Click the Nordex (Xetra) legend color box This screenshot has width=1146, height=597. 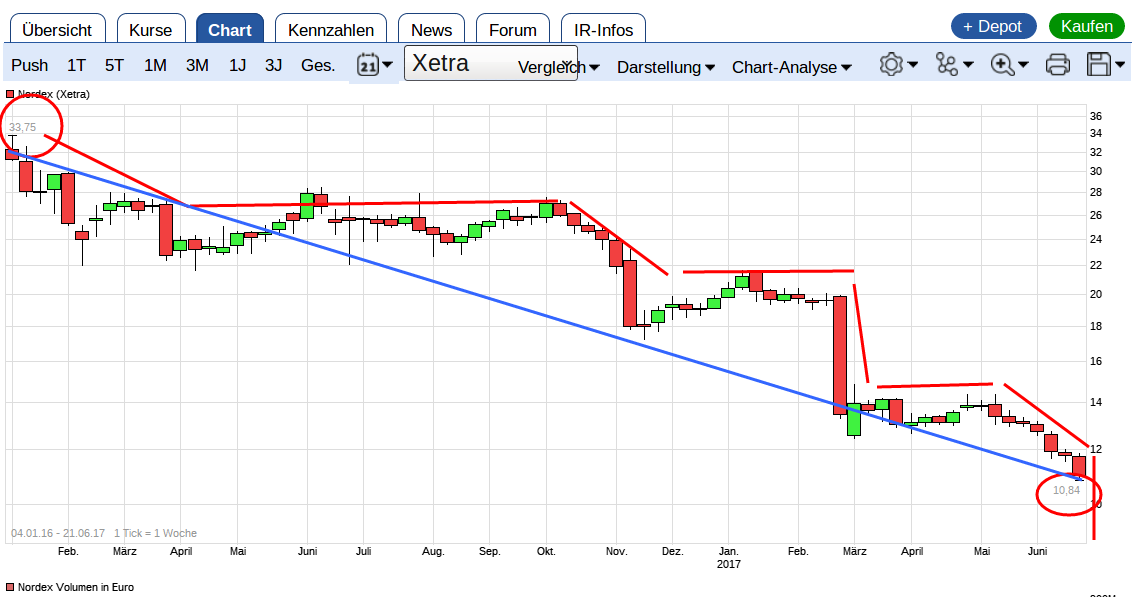[x=10, y=94]
